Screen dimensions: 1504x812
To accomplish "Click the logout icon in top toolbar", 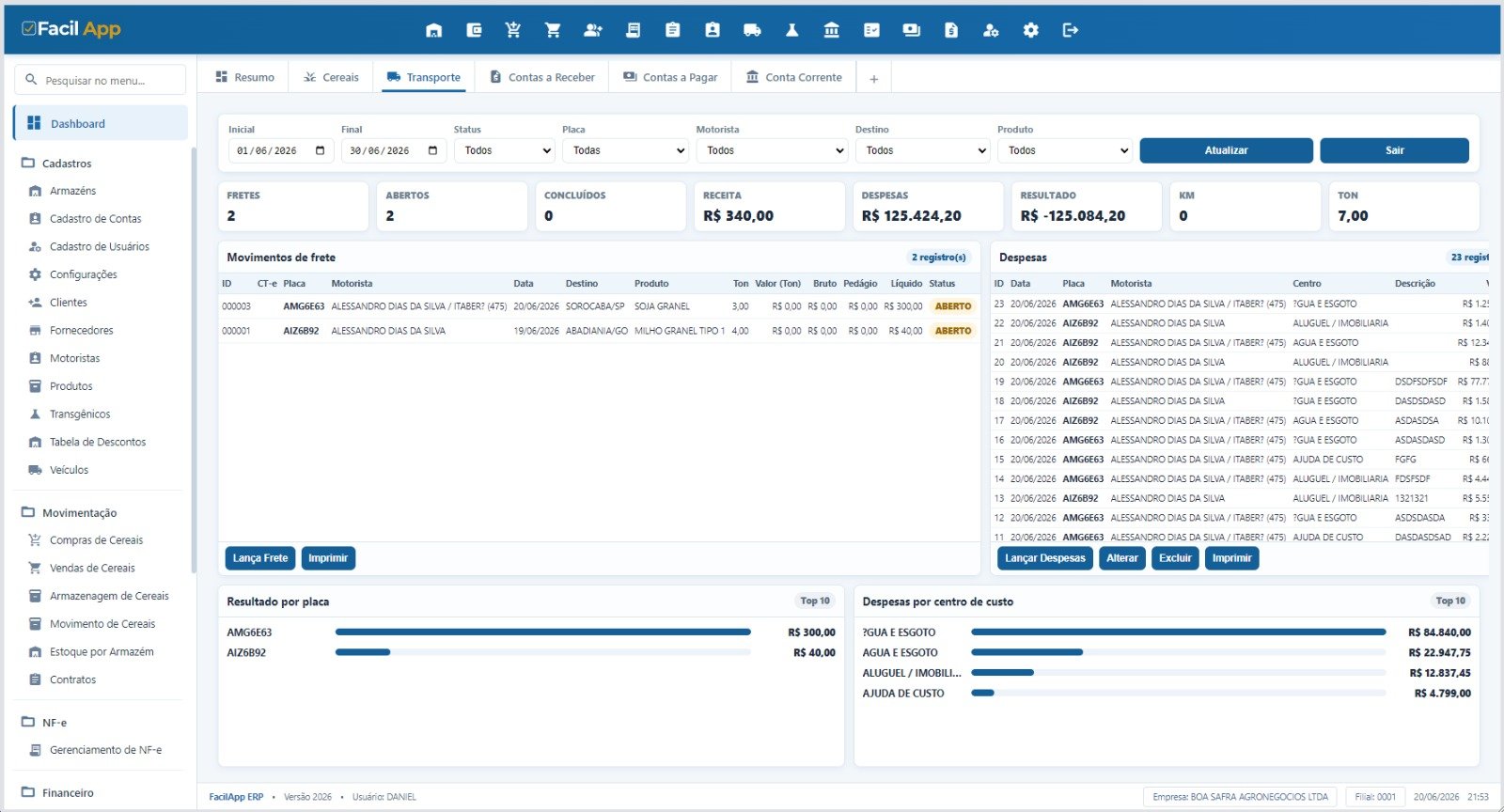I will (1071, 30).
